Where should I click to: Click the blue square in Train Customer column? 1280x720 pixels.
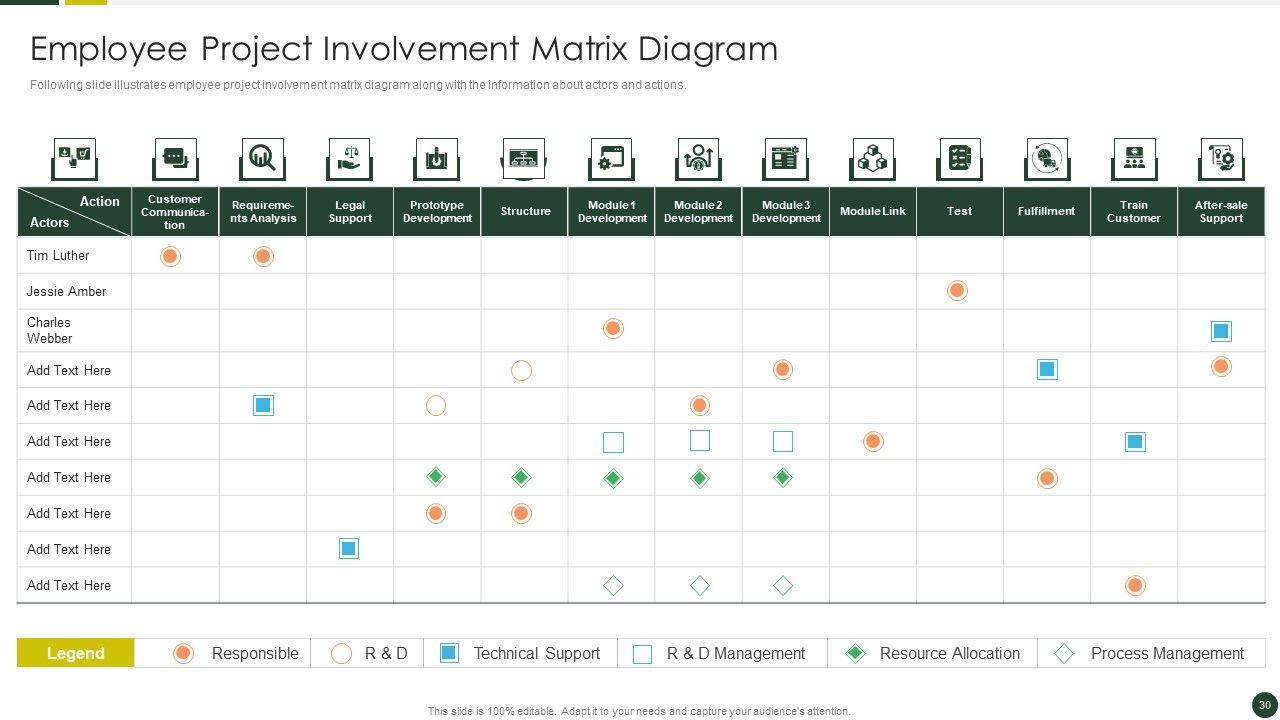point(1135,442)
